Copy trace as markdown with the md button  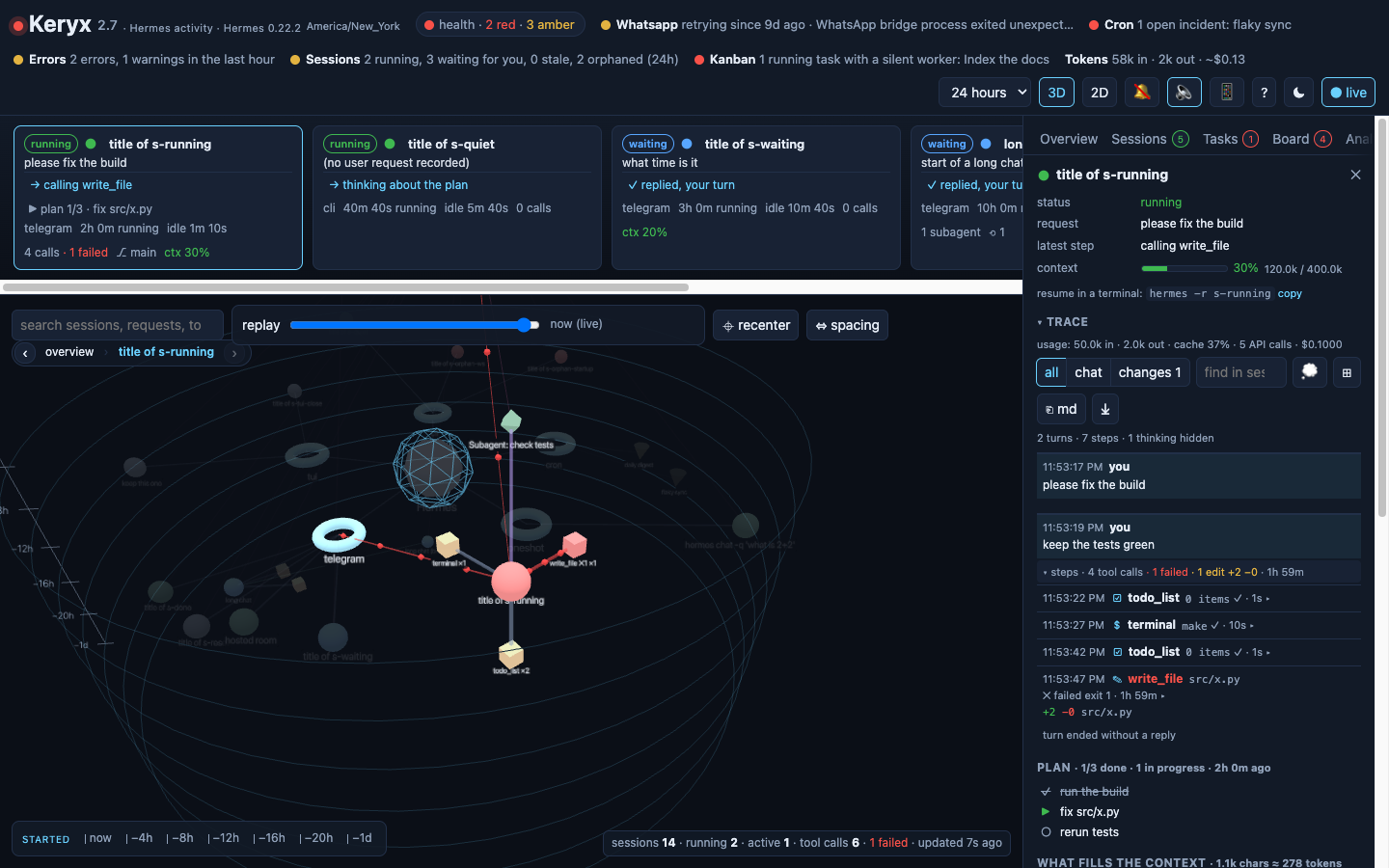pos(1061,409)
